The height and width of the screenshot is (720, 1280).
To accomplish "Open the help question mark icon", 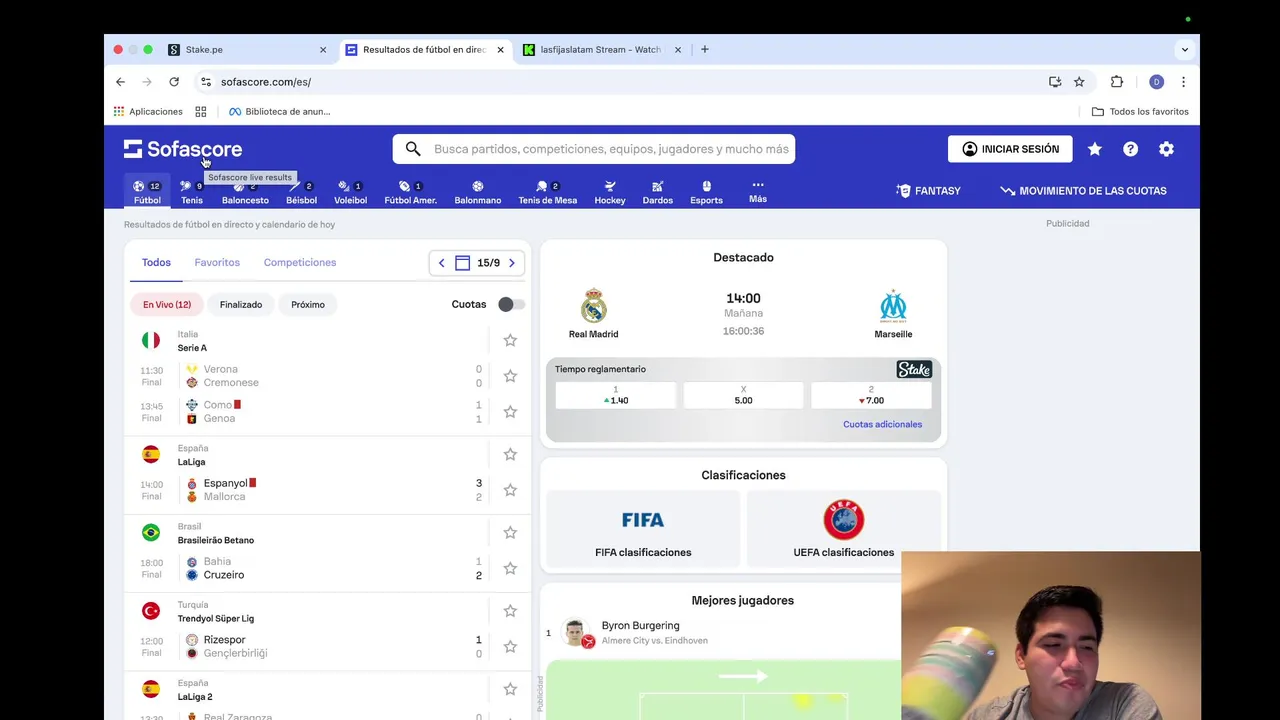I will (1130, 149).
